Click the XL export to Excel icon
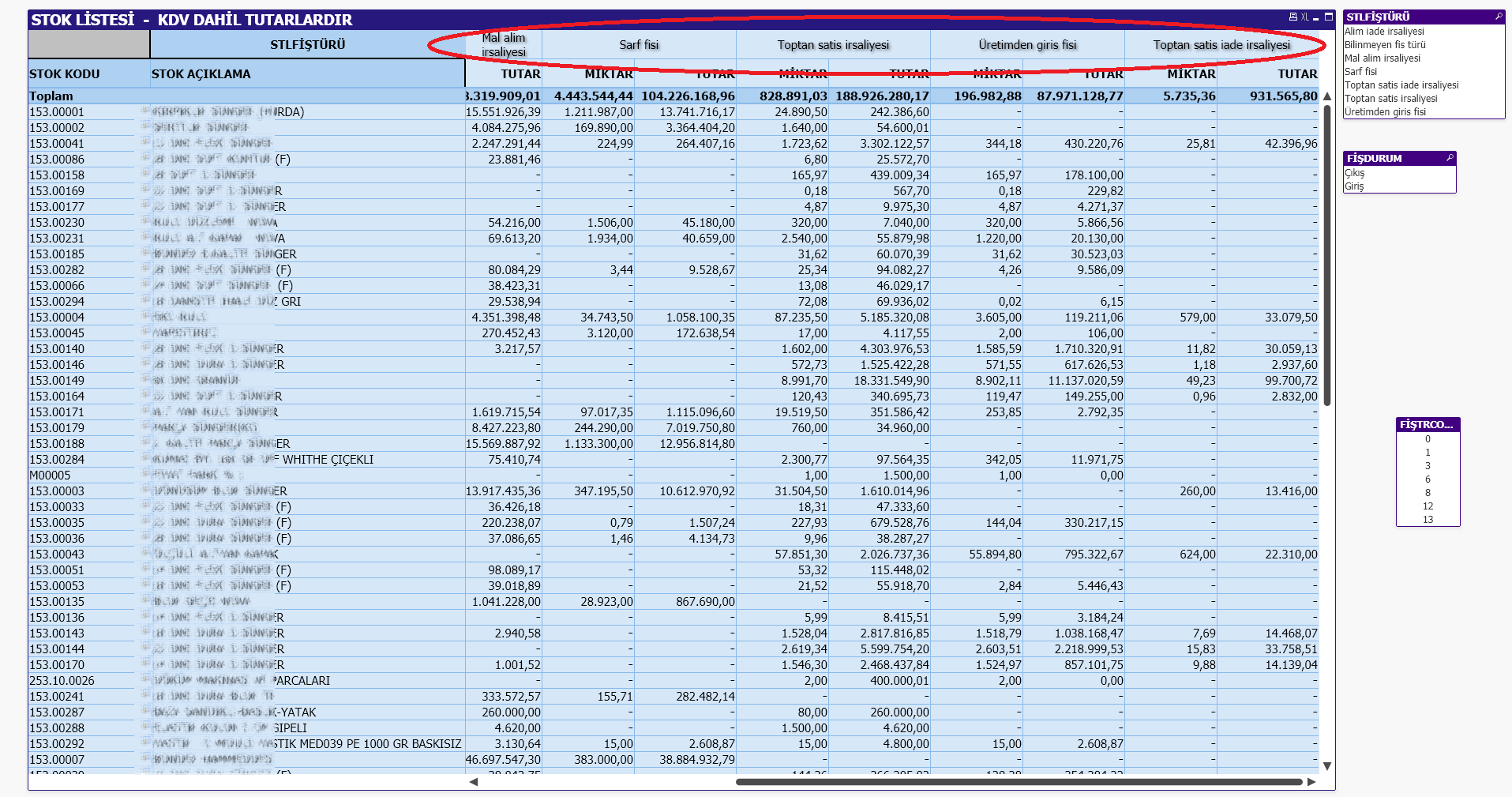 [x=1304, y=17]
